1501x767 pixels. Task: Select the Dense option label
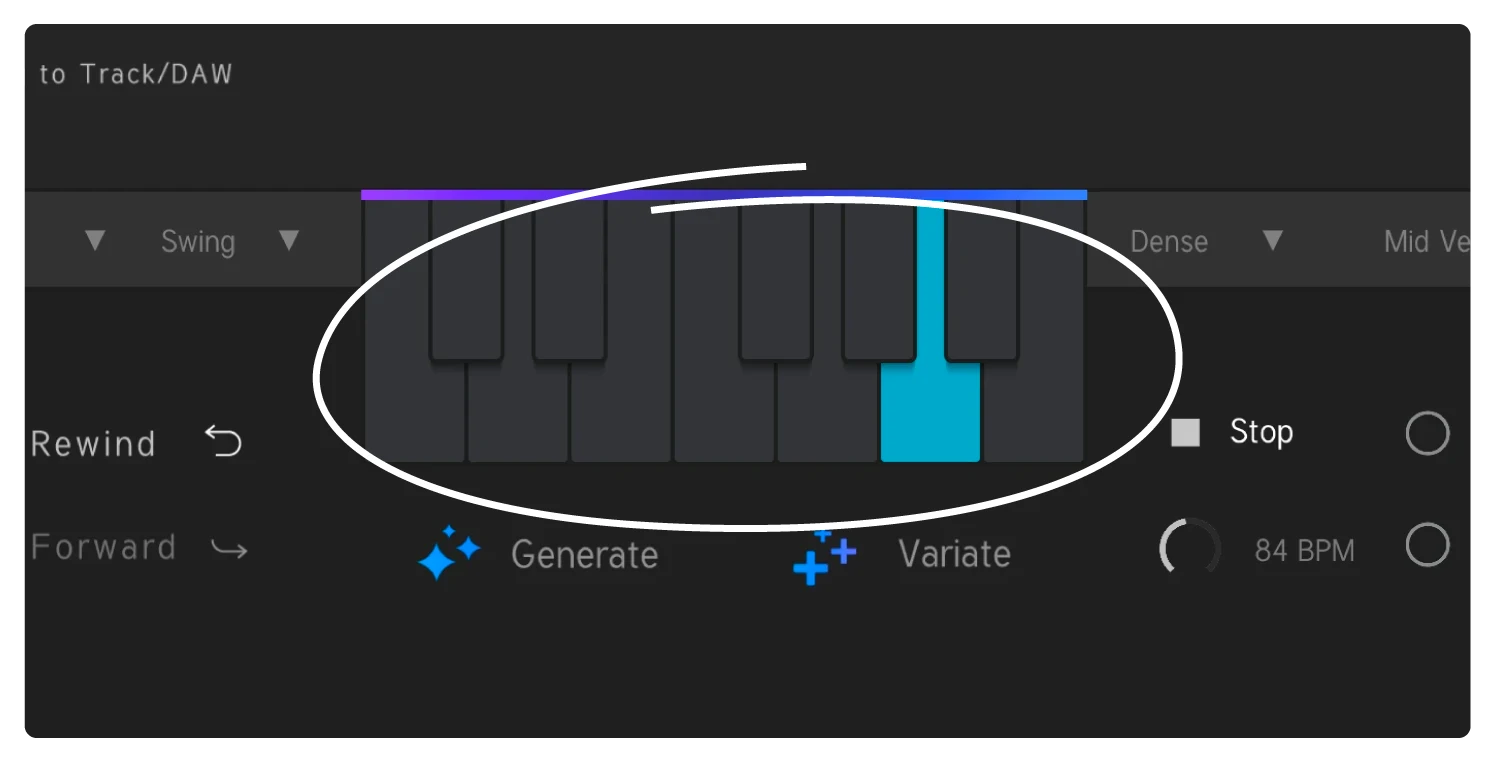[1168, 242]
